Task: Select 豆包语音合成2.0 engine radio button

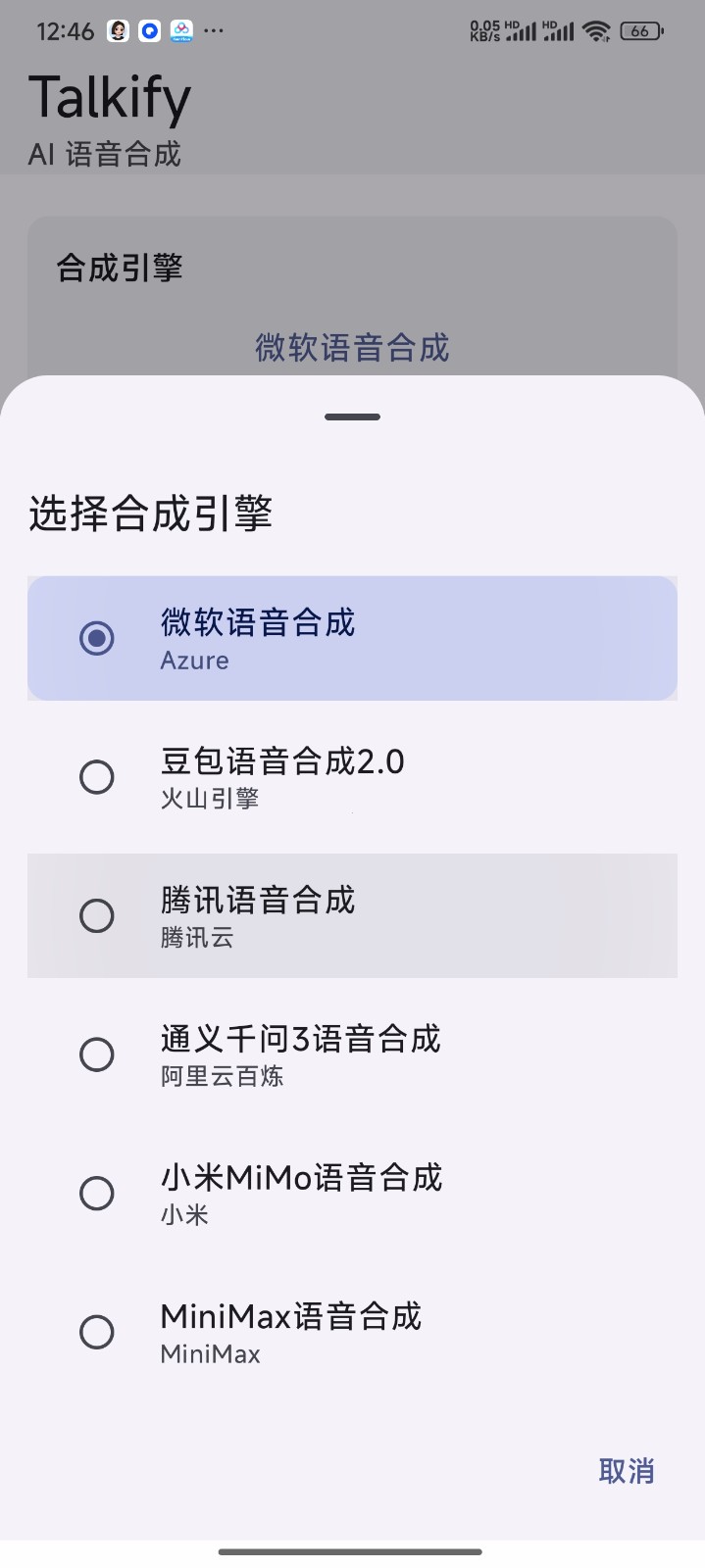Action: click(x=96, y=777)
